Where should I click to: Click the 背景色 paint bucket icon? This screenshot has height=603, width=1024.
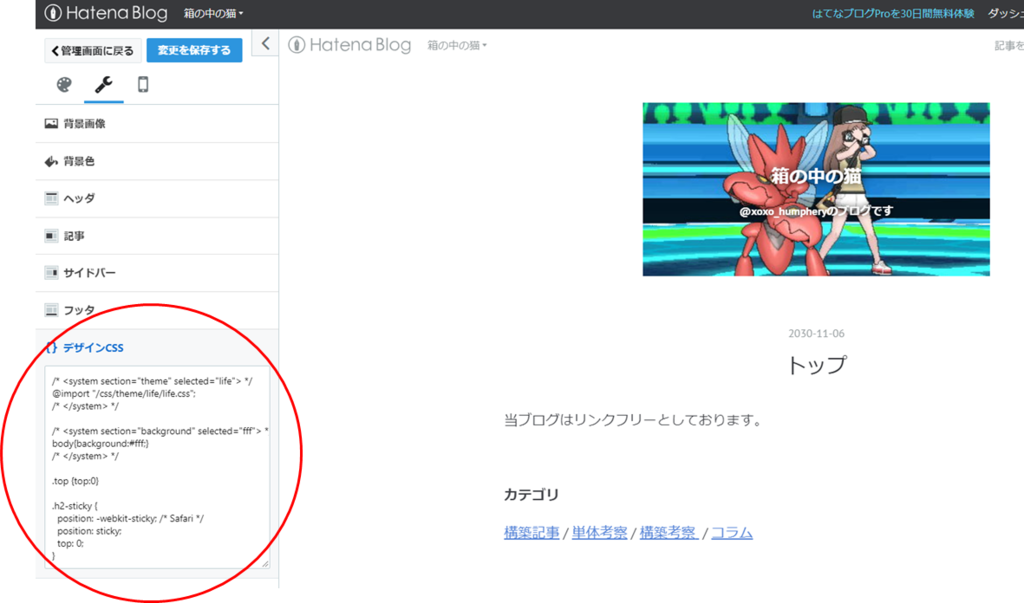pos(52,161)
